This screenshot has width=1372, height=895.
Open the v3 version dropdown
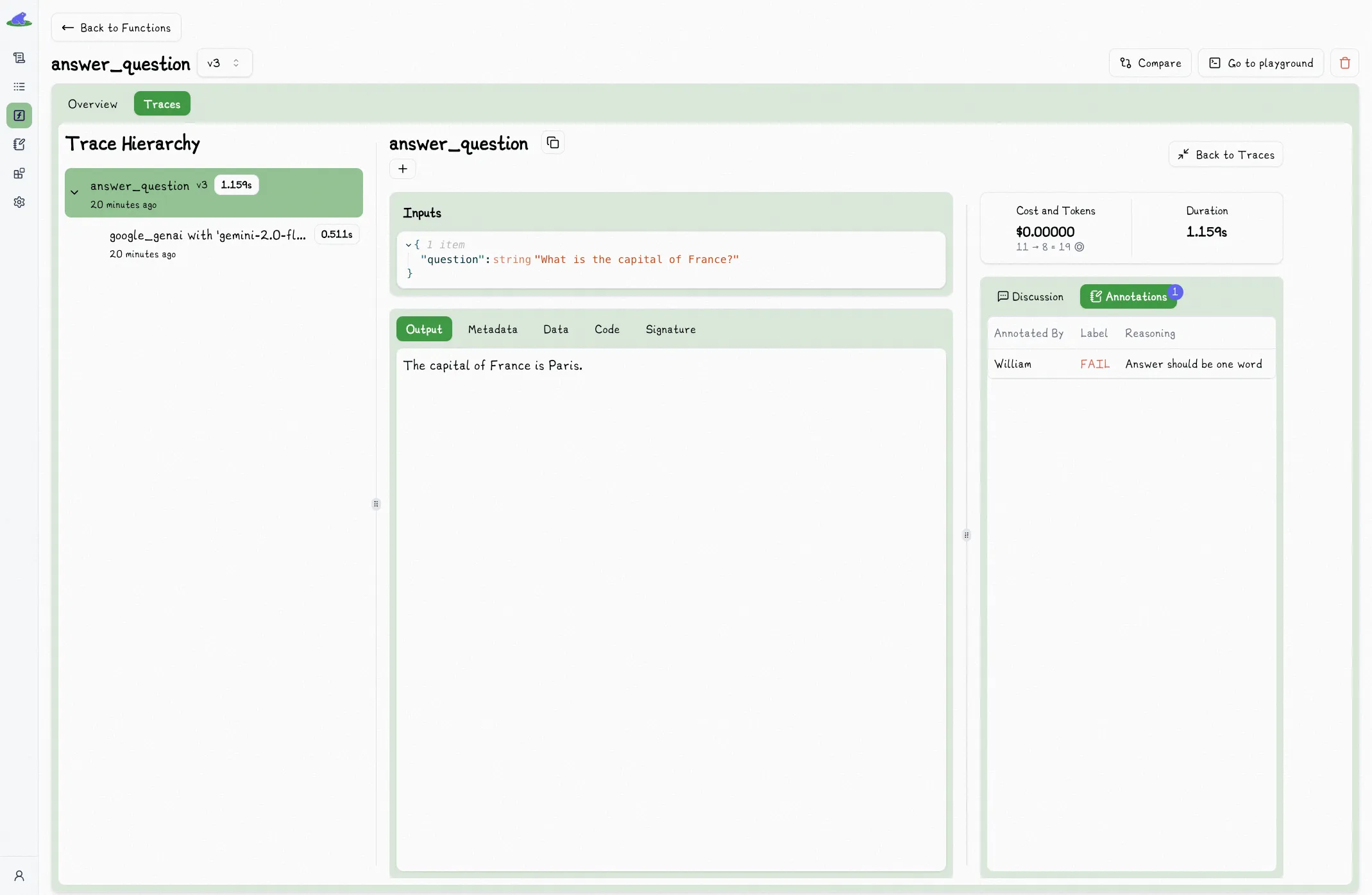click(224, 62)
